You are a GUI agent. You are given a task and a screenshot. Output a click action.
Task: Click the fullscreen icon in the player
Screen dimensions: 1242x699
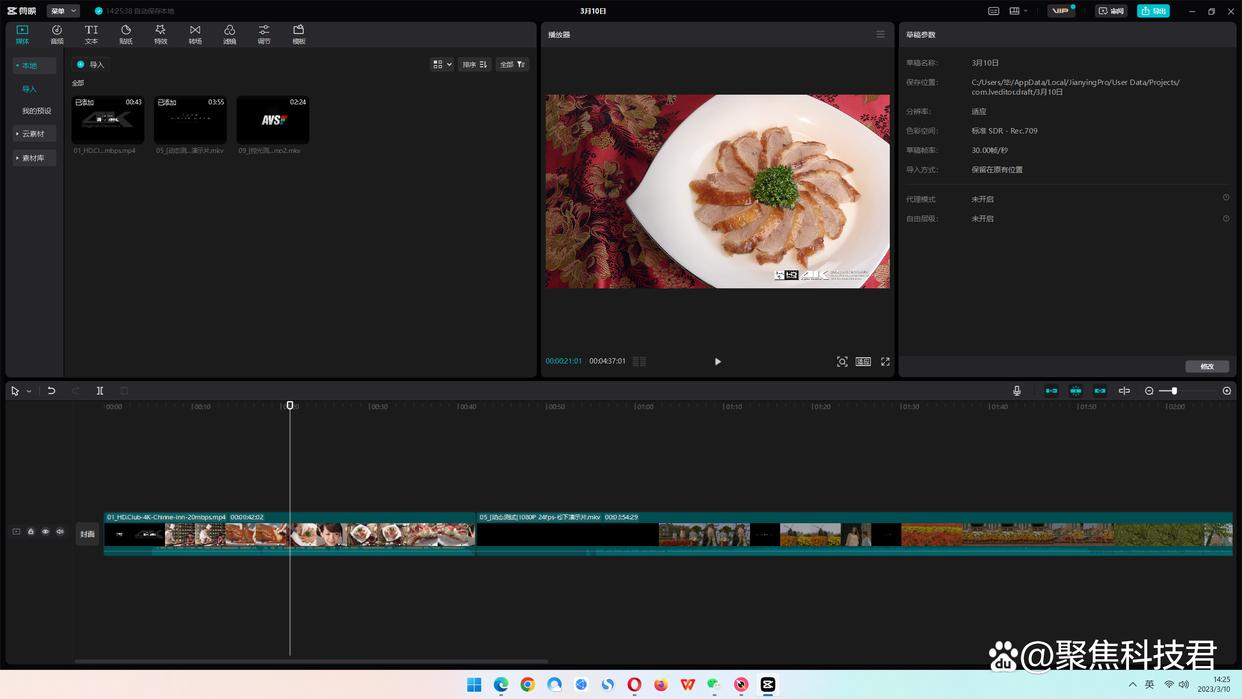[885, 362]
